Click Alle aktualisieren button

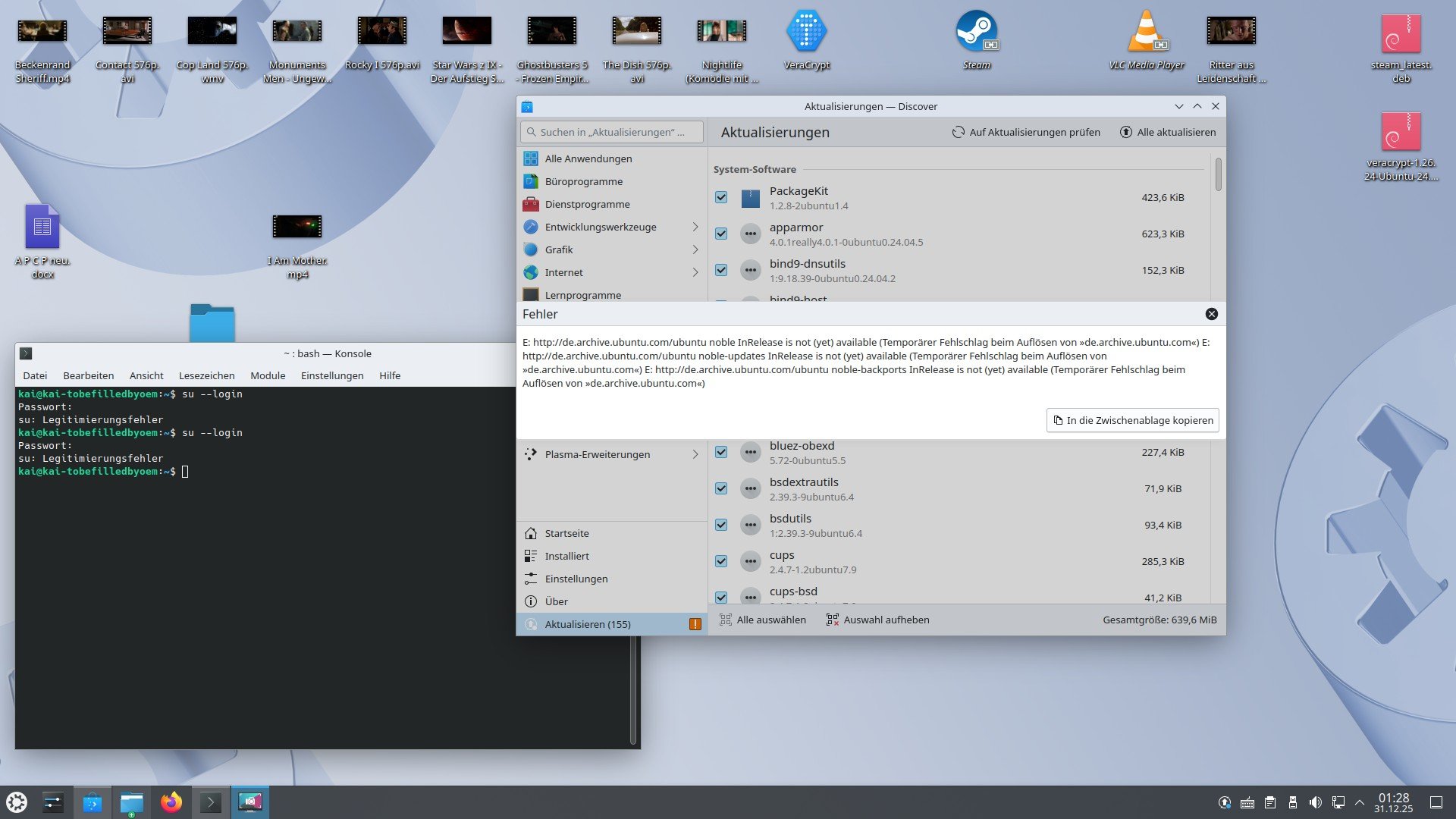[x=1168, y=132]
